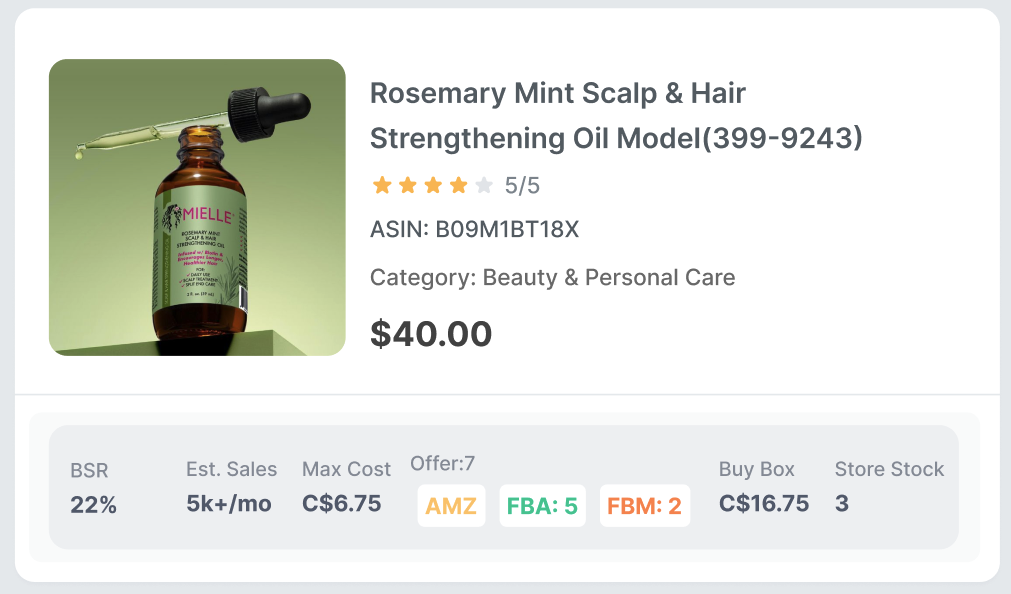Open the Beauty & Personal Care category

click(609, 277)
